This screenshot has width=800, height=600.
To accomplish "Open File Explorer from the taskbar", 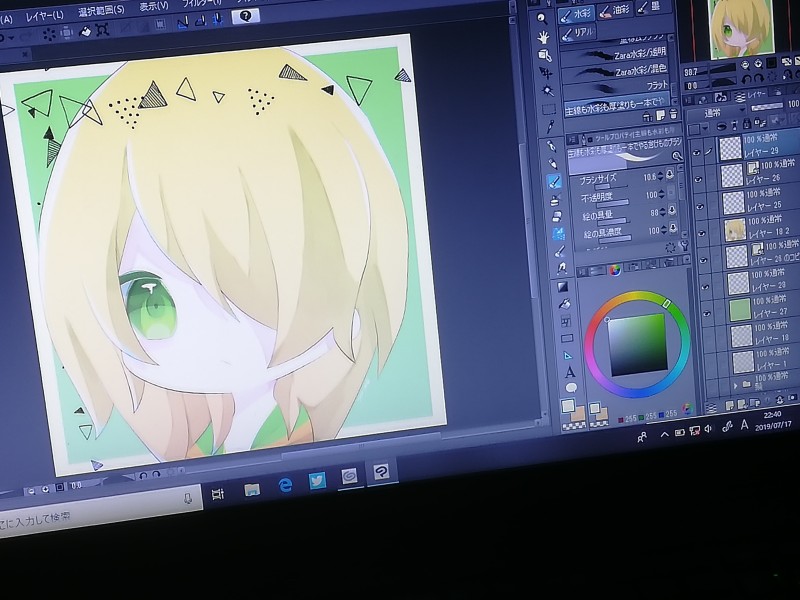I will pyautogui.click(x=252, y=489).
